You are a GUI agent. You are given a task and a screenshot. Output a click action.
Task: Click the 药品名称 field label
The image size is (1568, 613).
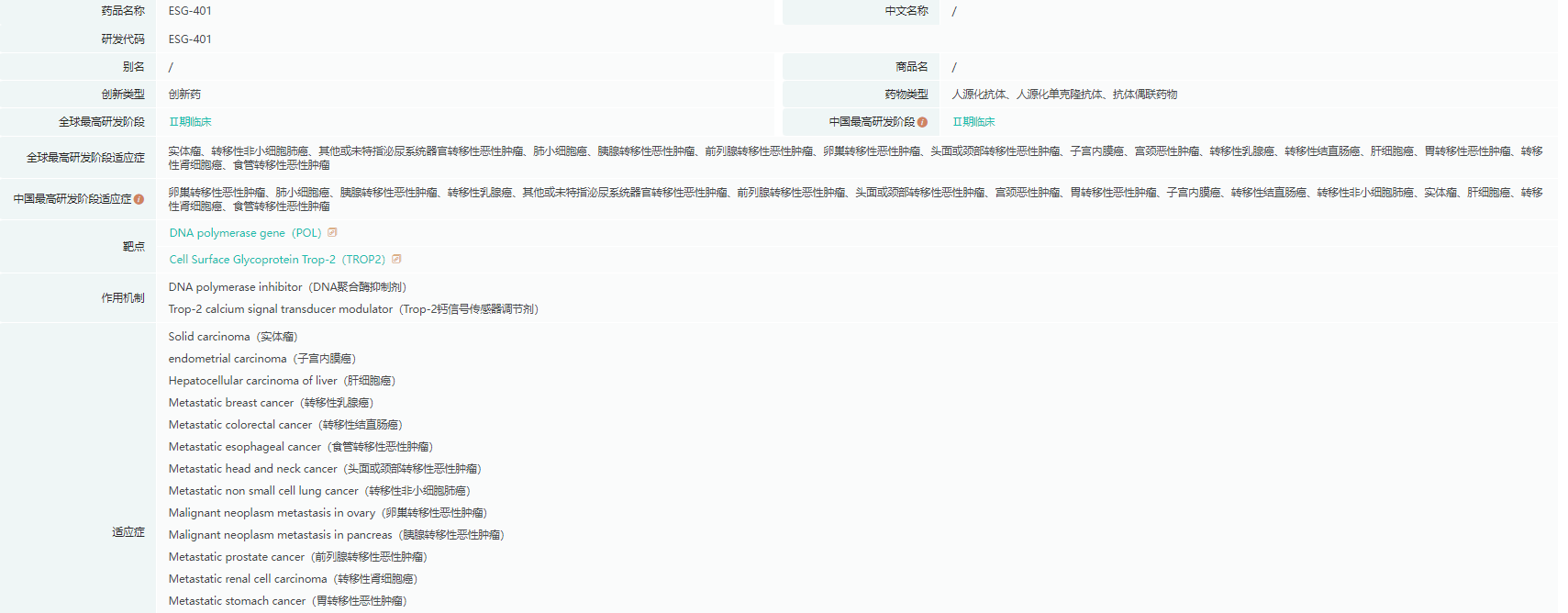tap(123, 11)
